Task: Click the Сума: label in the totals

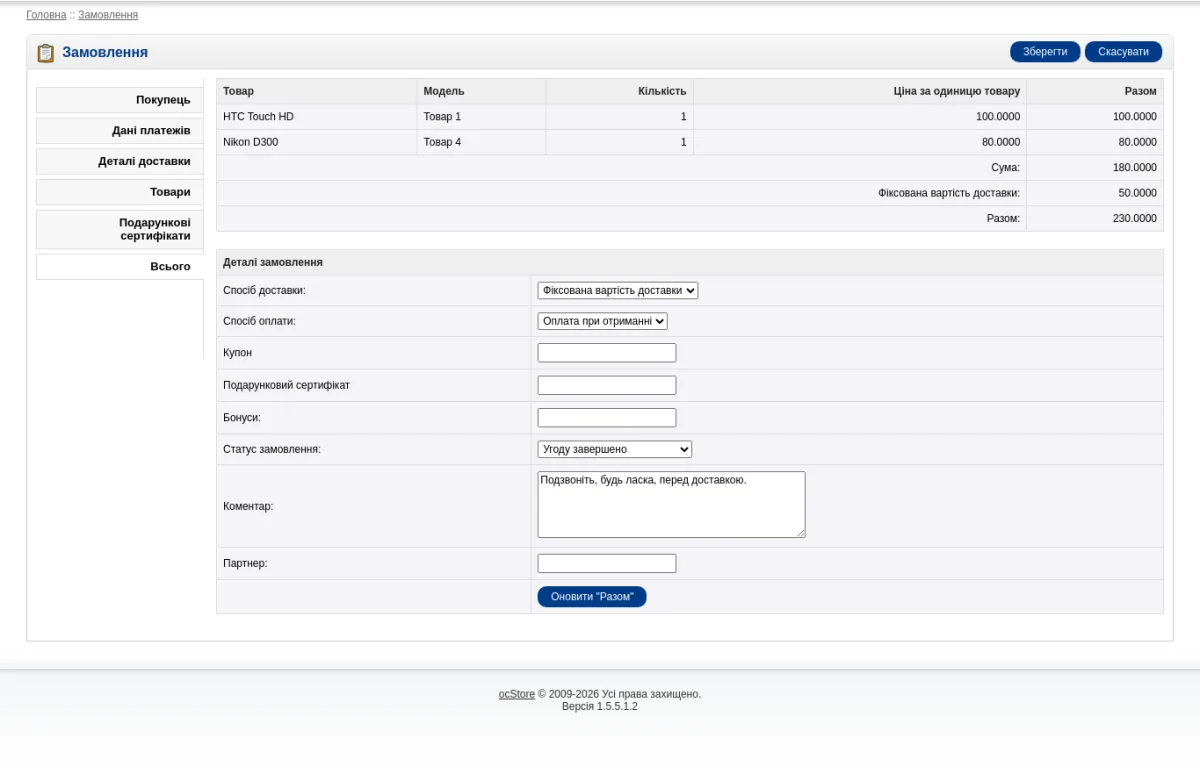Action: pyautogui.click(x=1006, y=168)
